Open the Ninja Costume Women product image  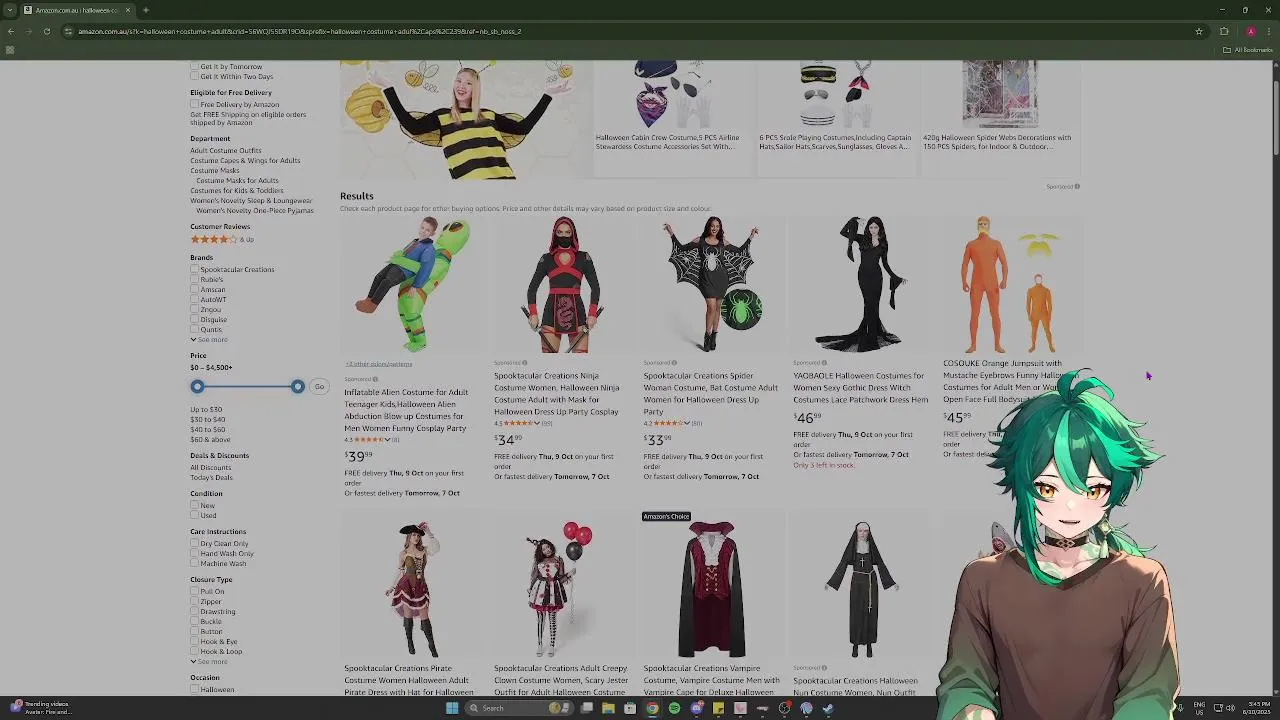pyautogui.click(x=562, y=284)
